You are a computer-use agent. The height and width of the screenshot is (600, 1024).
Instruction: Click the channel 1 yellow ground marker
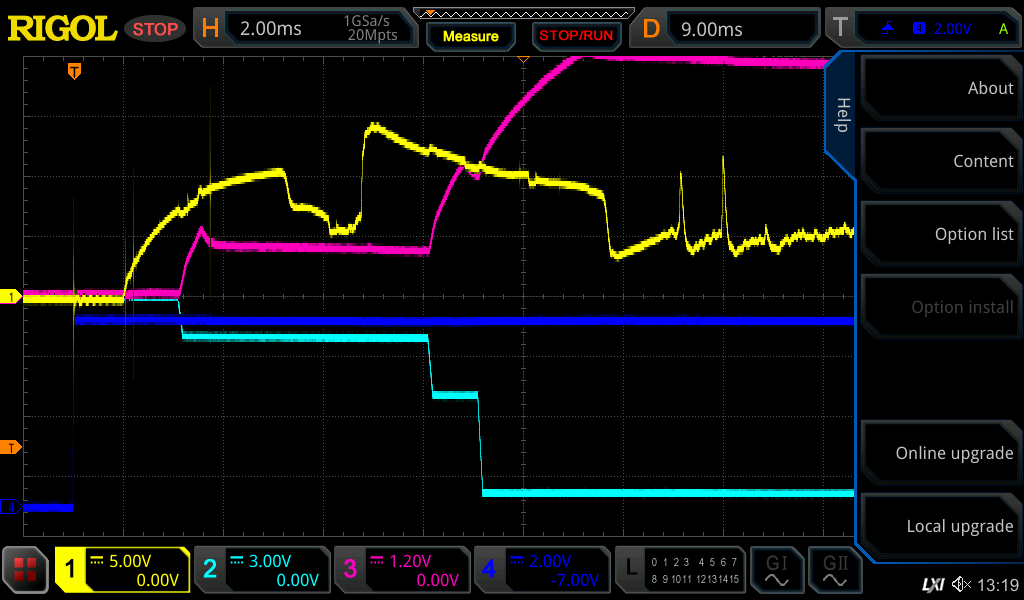(x=13, y=297)
